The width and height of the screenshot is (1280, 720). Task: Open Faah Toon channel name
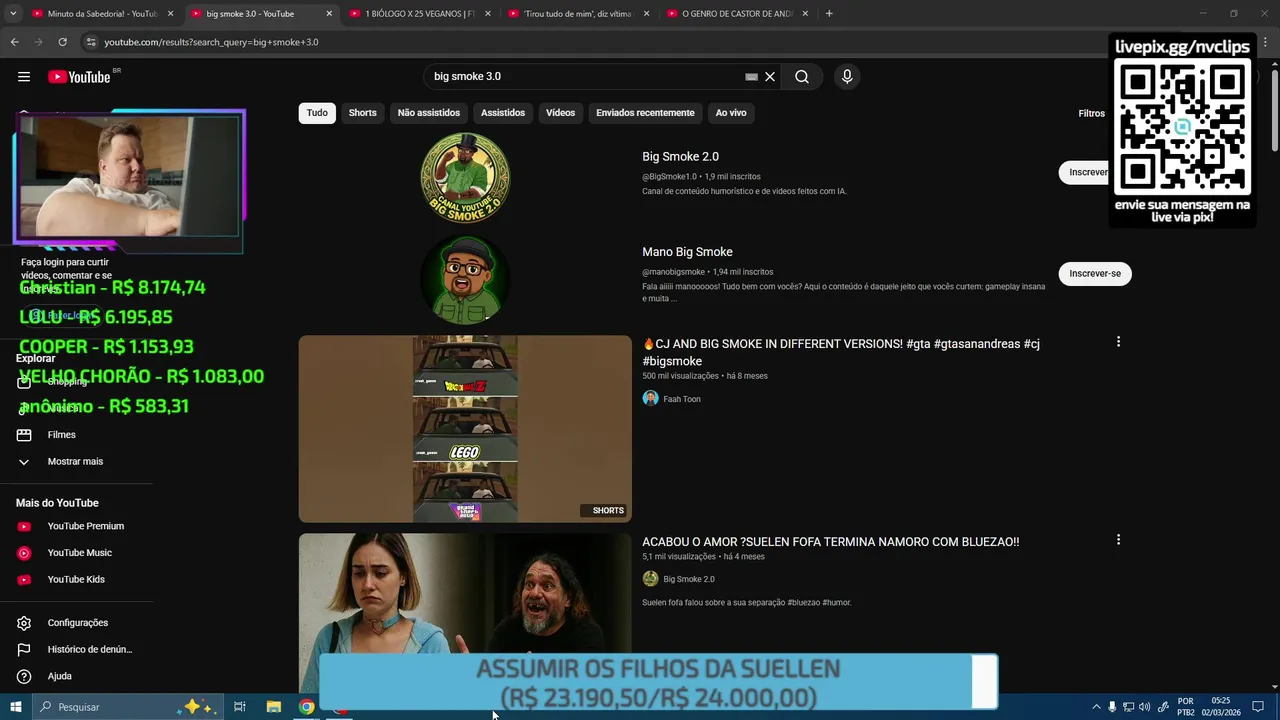click(x=682, y=399)
